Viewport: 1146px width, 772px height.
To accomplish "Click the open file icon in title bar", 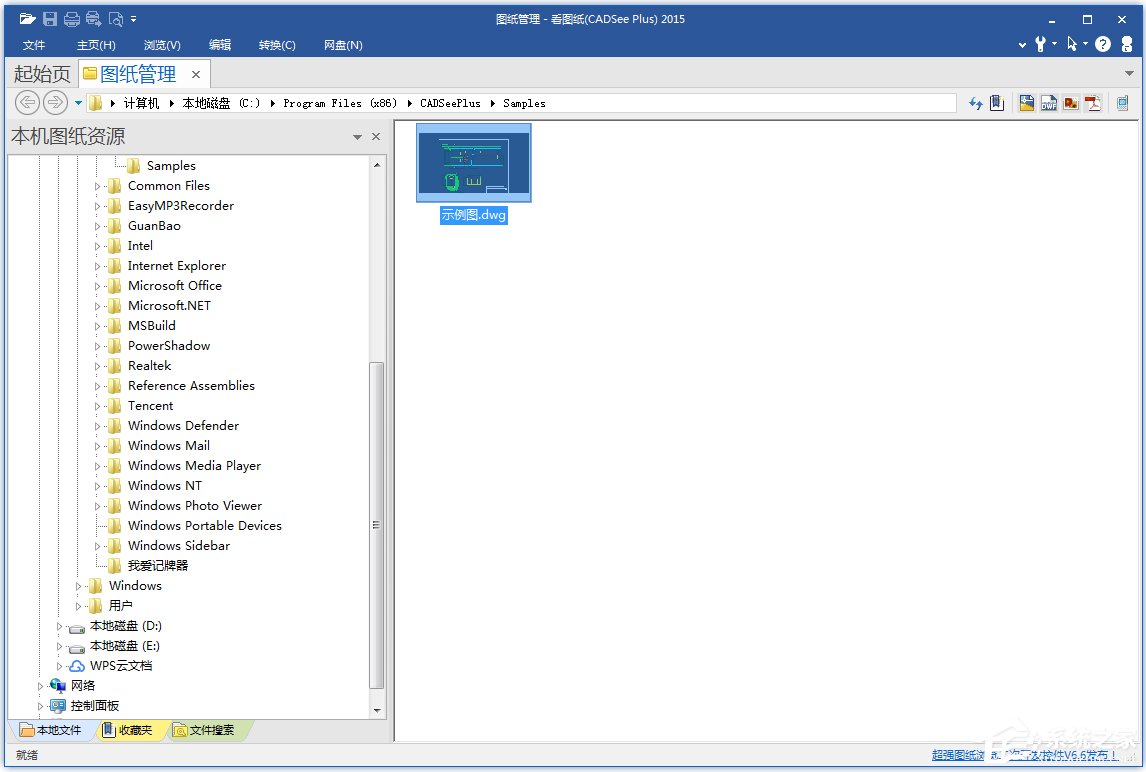I will 27,19.
